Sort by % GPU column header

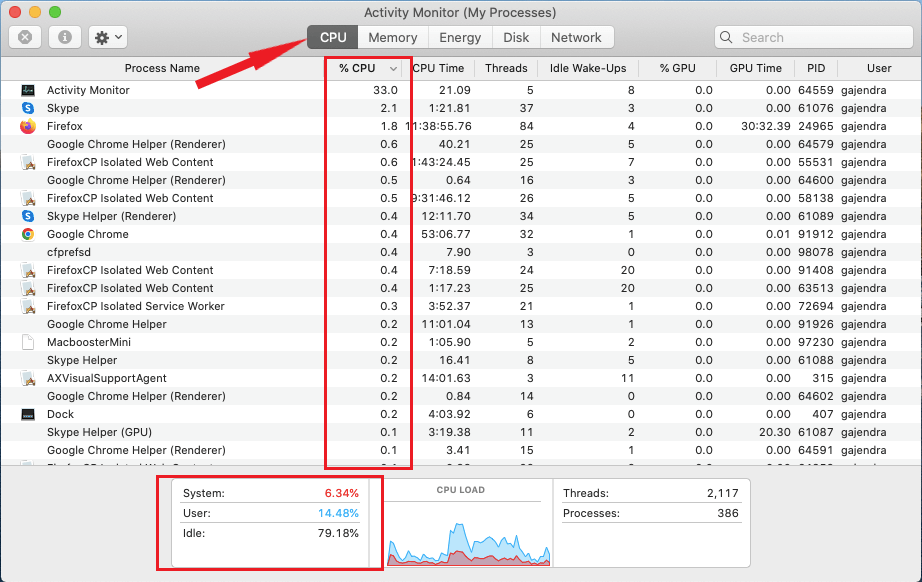(x=677, y=68)
